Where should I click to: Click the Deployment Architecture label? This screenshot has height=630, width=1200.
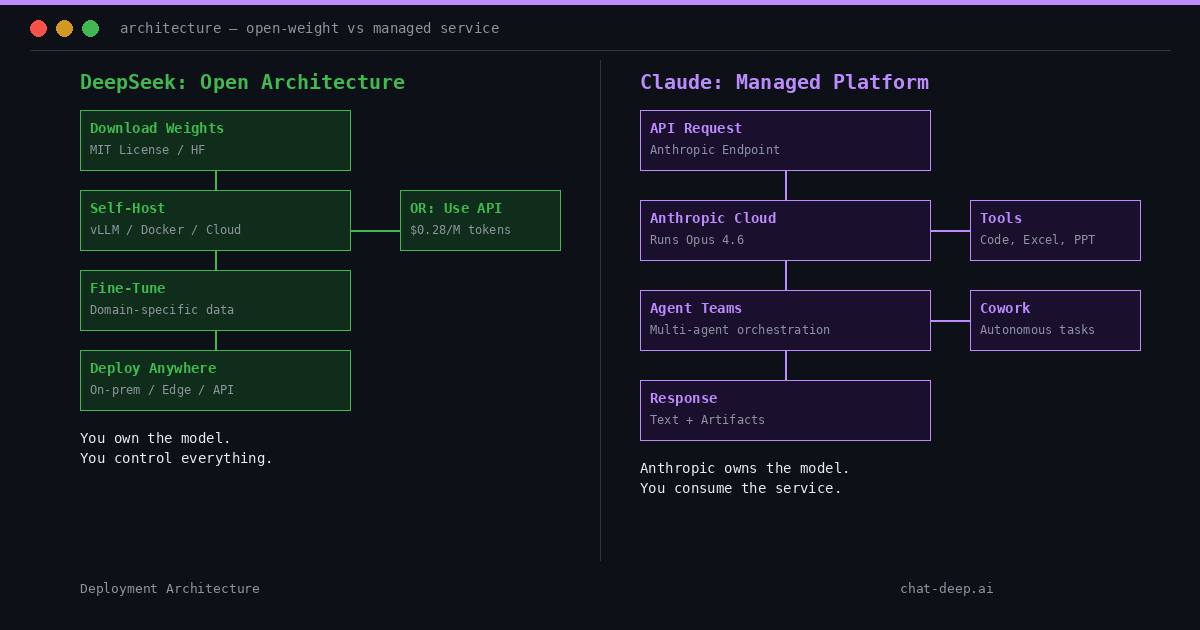[x=170, y=588]
